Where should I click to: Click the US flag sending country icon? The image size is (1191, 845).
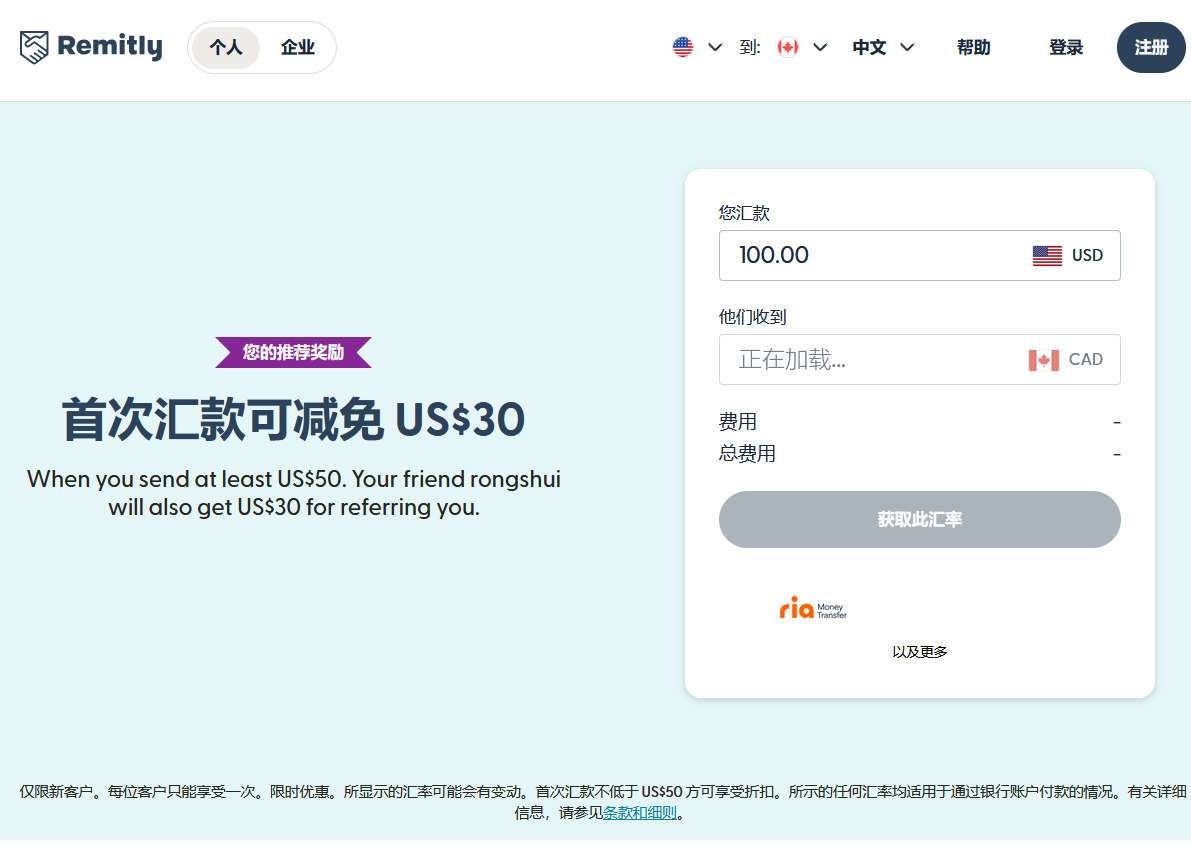point(683,47)
